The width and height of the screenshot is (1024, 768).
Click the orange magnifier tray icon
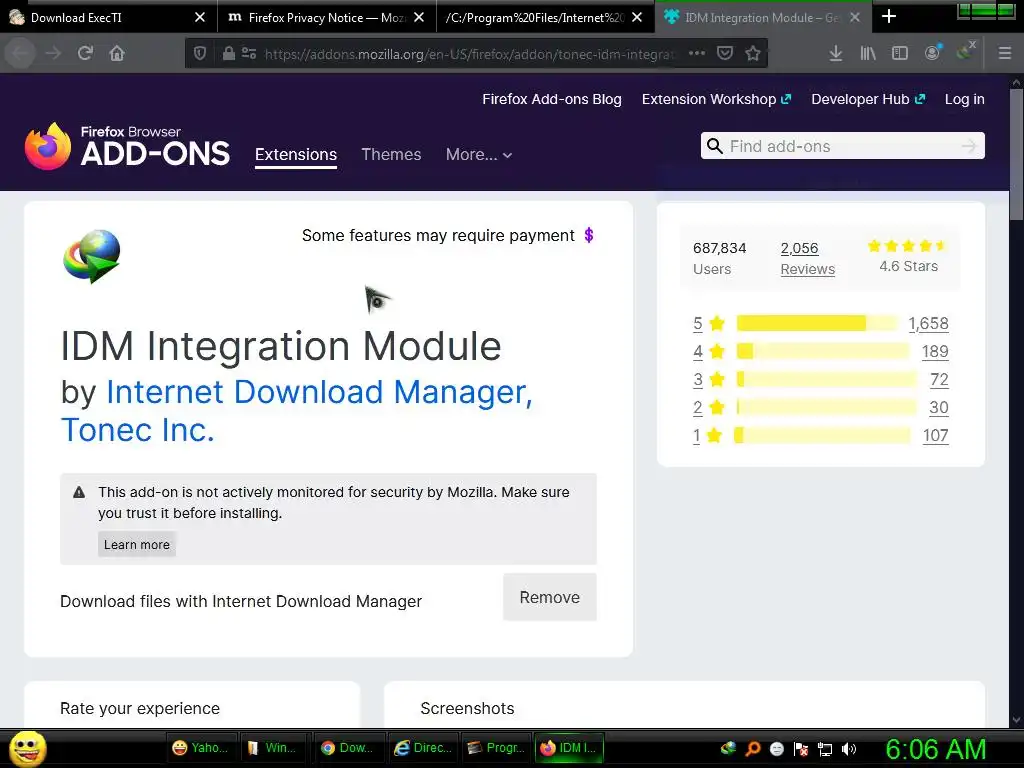point(752,749)
